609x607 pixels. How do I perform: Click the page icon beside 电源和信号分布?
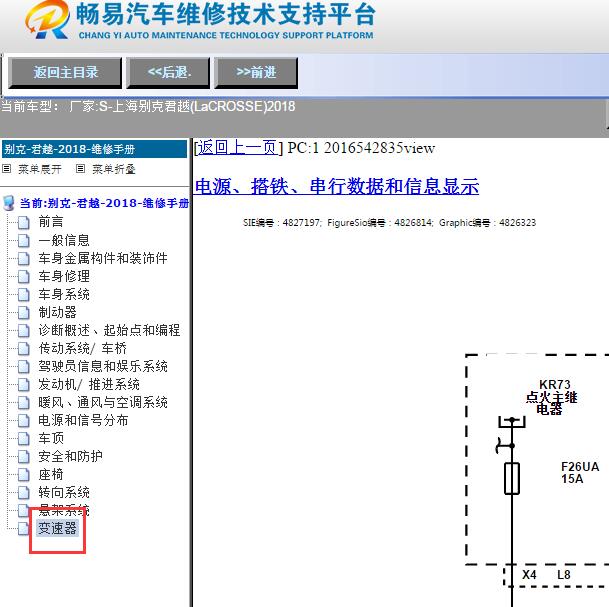tap(24, 421)
